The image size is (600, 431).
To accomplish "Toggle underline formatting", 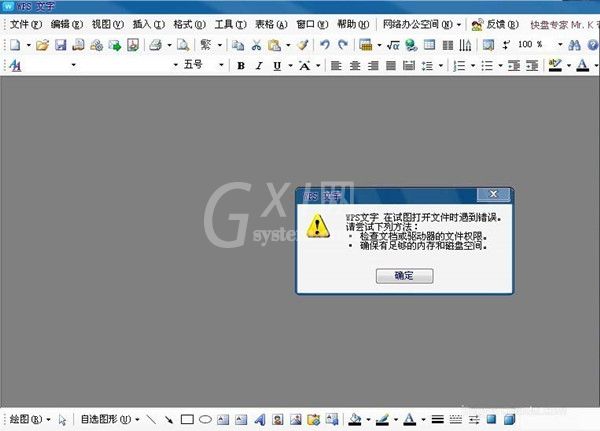I will 277,66.
